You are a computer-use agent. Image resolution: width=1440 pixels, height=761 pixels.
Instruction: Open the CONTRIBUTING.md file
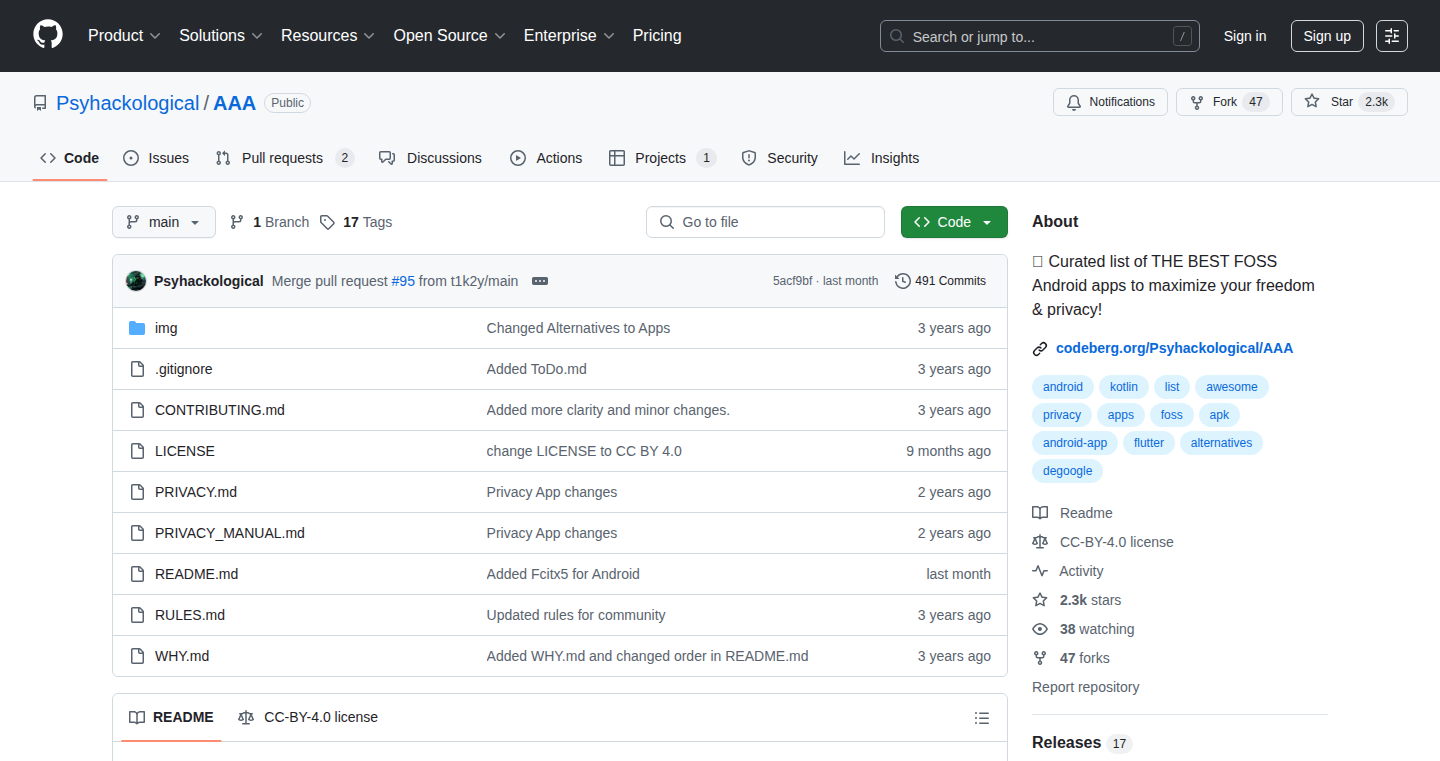pos(220,410)
